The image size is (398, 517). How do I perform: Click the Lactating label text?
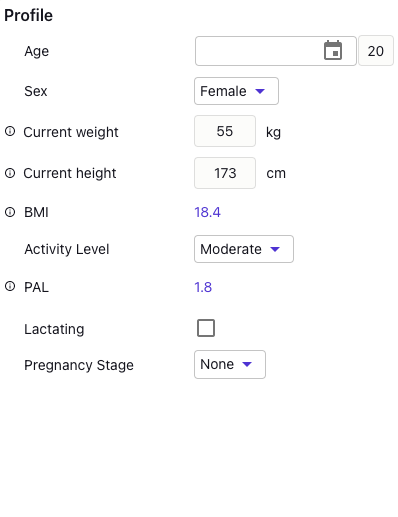pos(54,329)
